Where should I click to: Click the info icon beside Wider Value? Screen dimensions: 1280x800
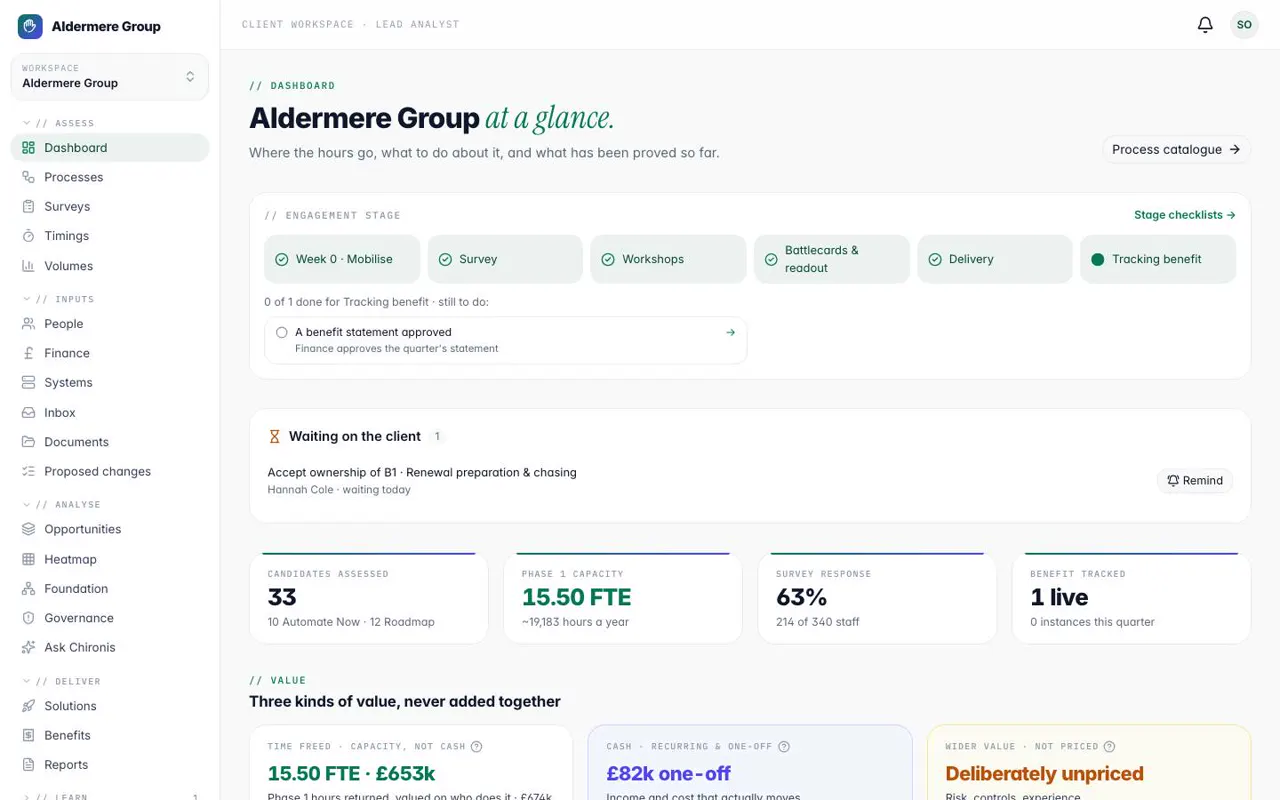(1109, 746)
